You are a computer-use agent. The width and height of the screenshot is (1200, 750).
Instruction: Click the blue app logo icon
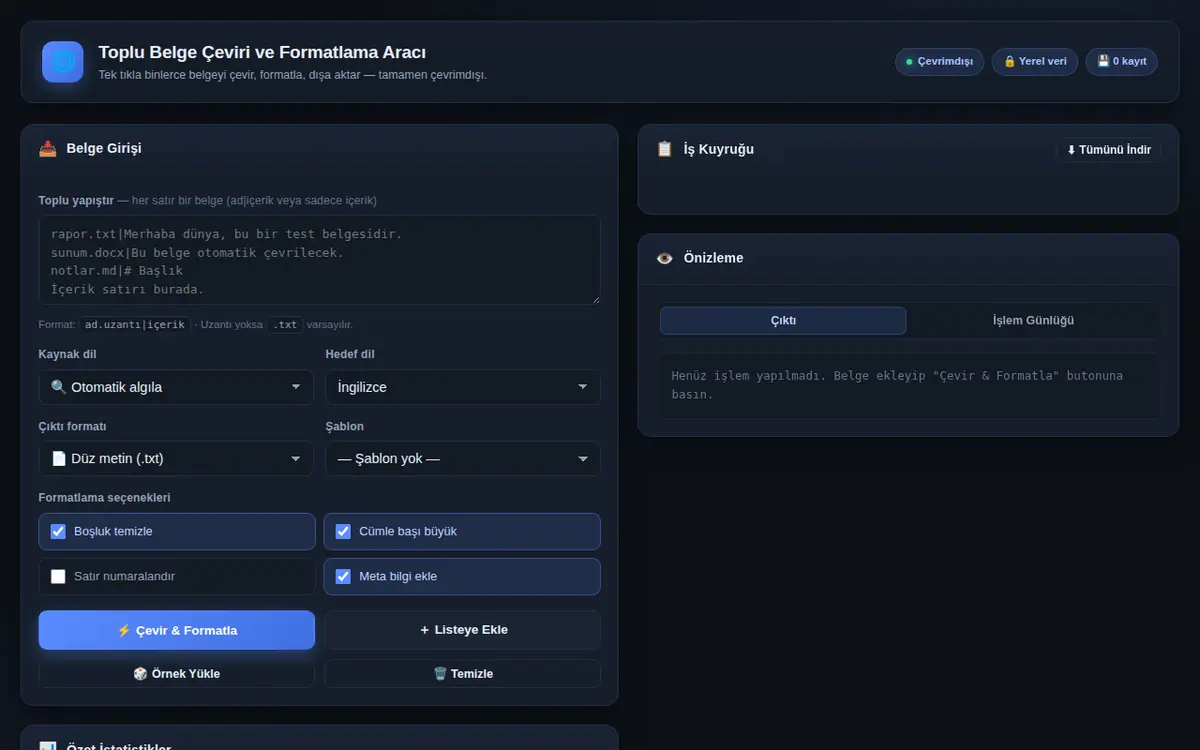point(63,62)
